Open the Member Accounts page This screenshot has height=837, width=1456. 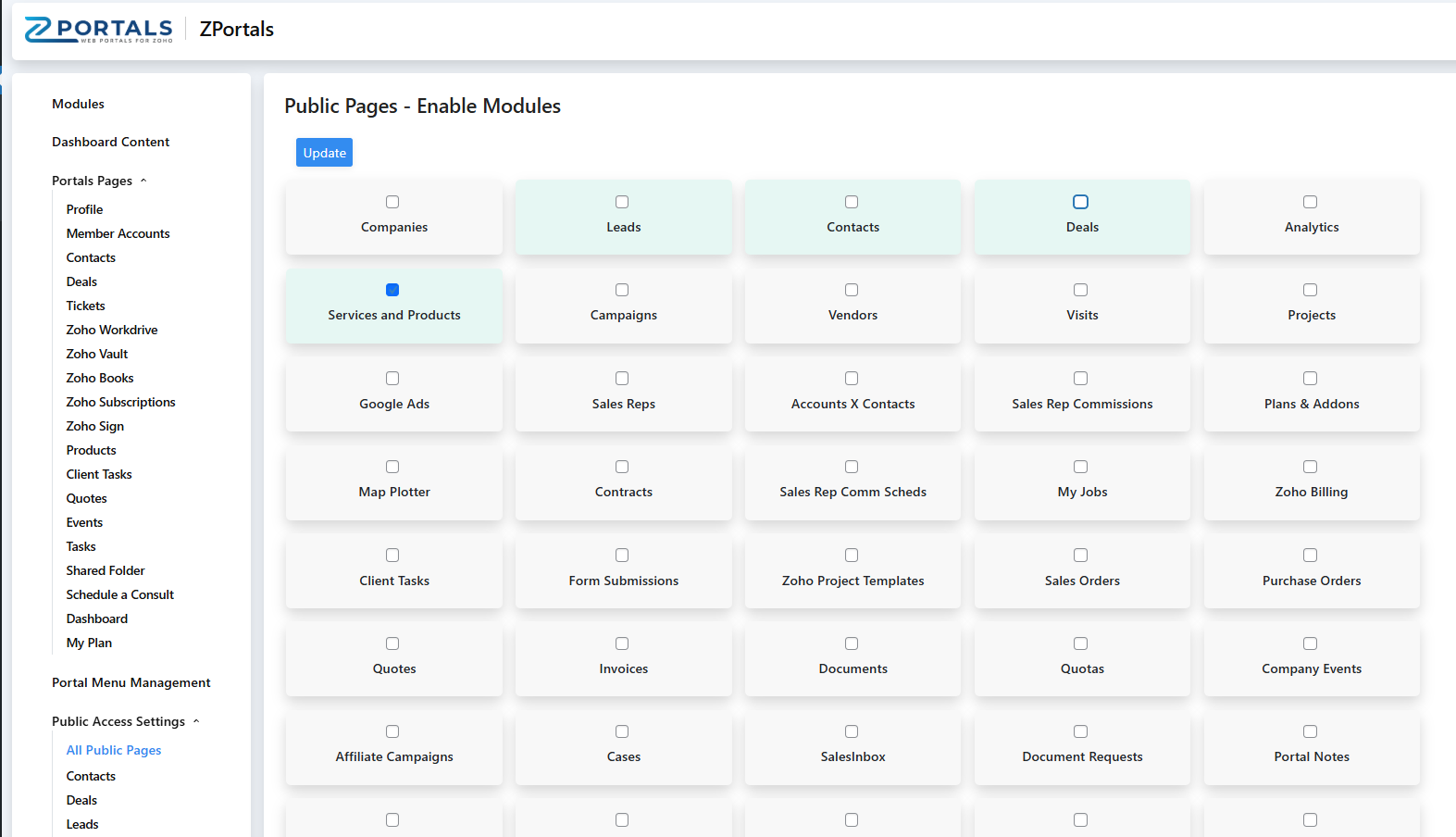(118, 233)
